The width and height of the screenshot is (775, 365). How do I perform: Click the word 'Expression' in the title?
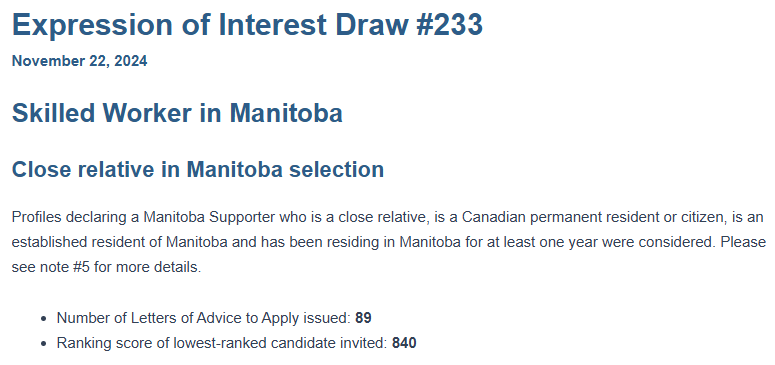click(x=92, y=24)
